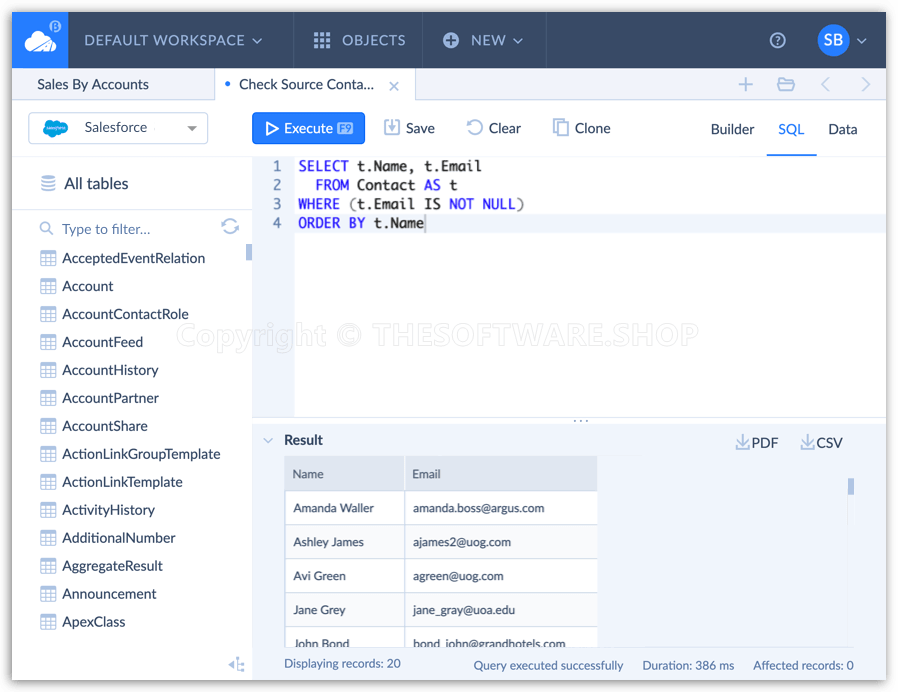Viewport: 898px width, 692px height.
Task: Open a new query tab with plus icon
Action: 746,85
